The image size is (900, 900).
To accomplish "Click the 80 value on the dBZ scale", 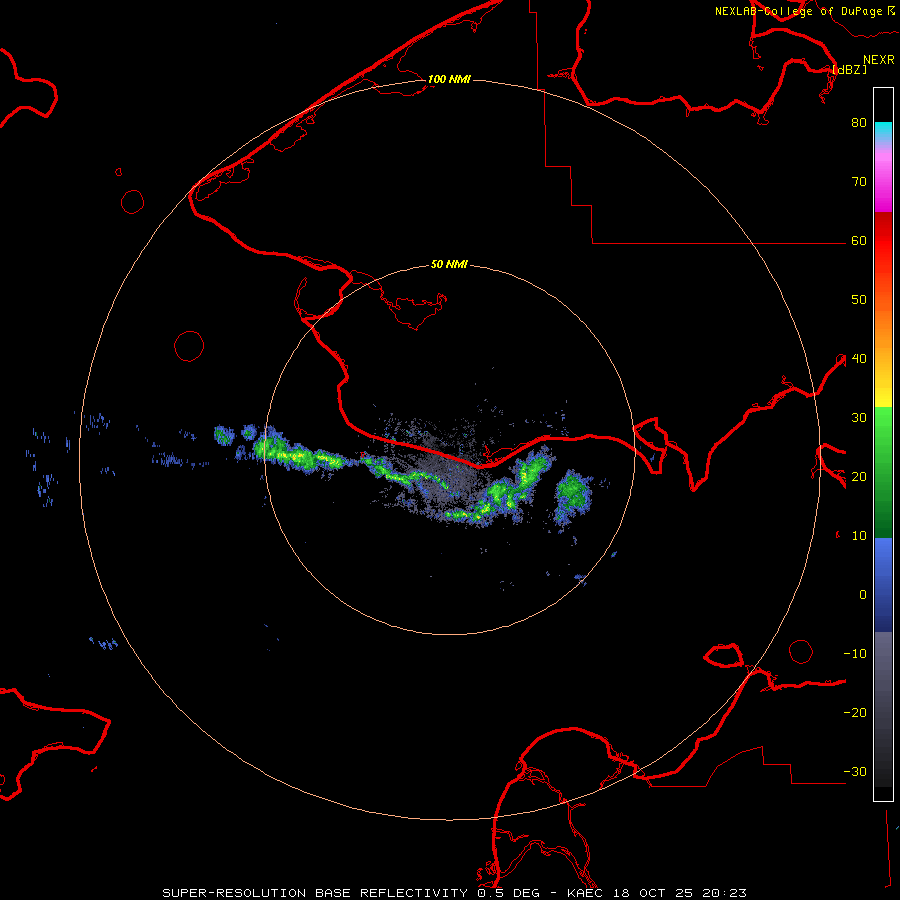I will coord(859,123).
